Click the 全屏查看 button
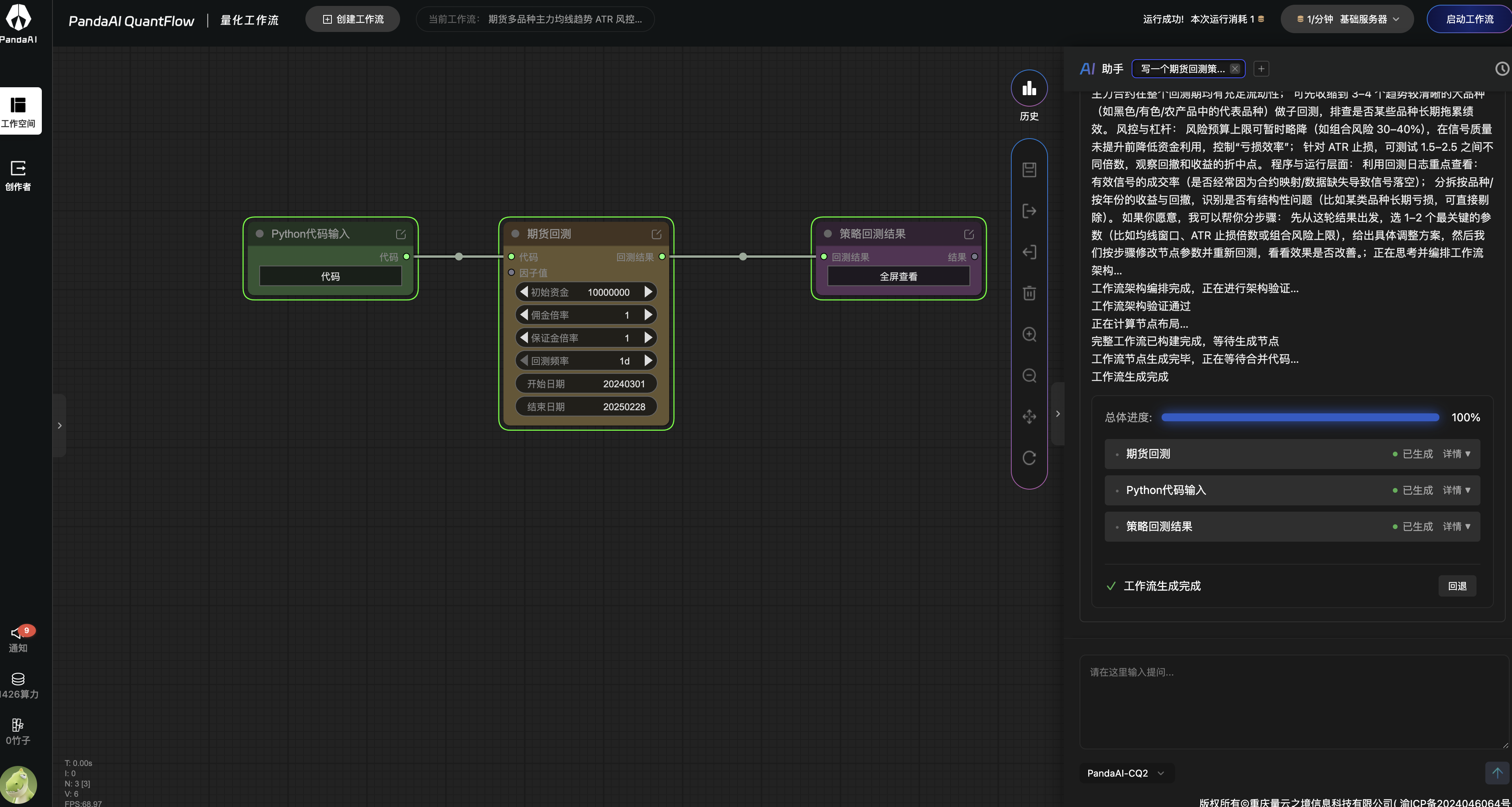The image size is (1512, 807). 898,276
